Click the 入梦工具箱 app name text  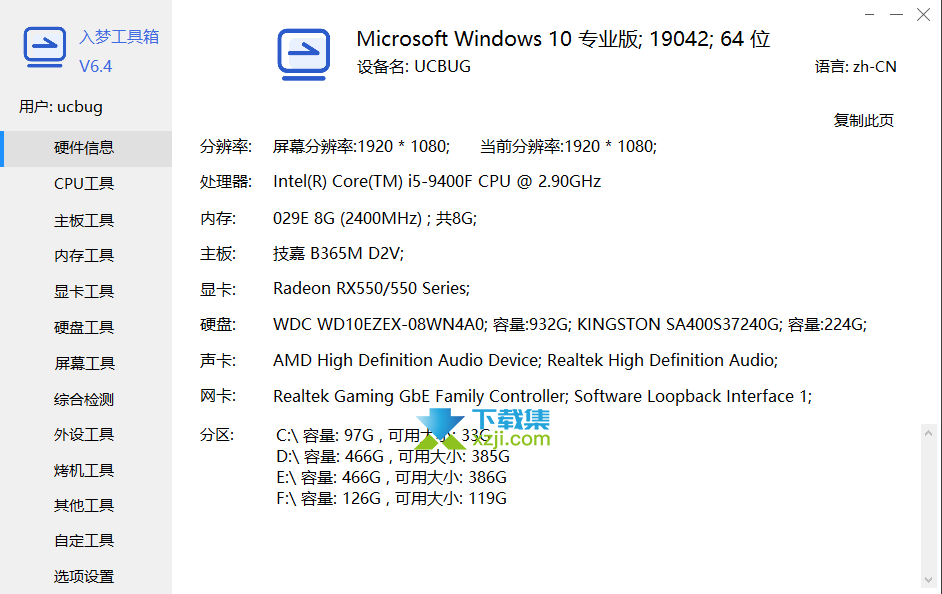pyautogui.click(x=119, y=37)
